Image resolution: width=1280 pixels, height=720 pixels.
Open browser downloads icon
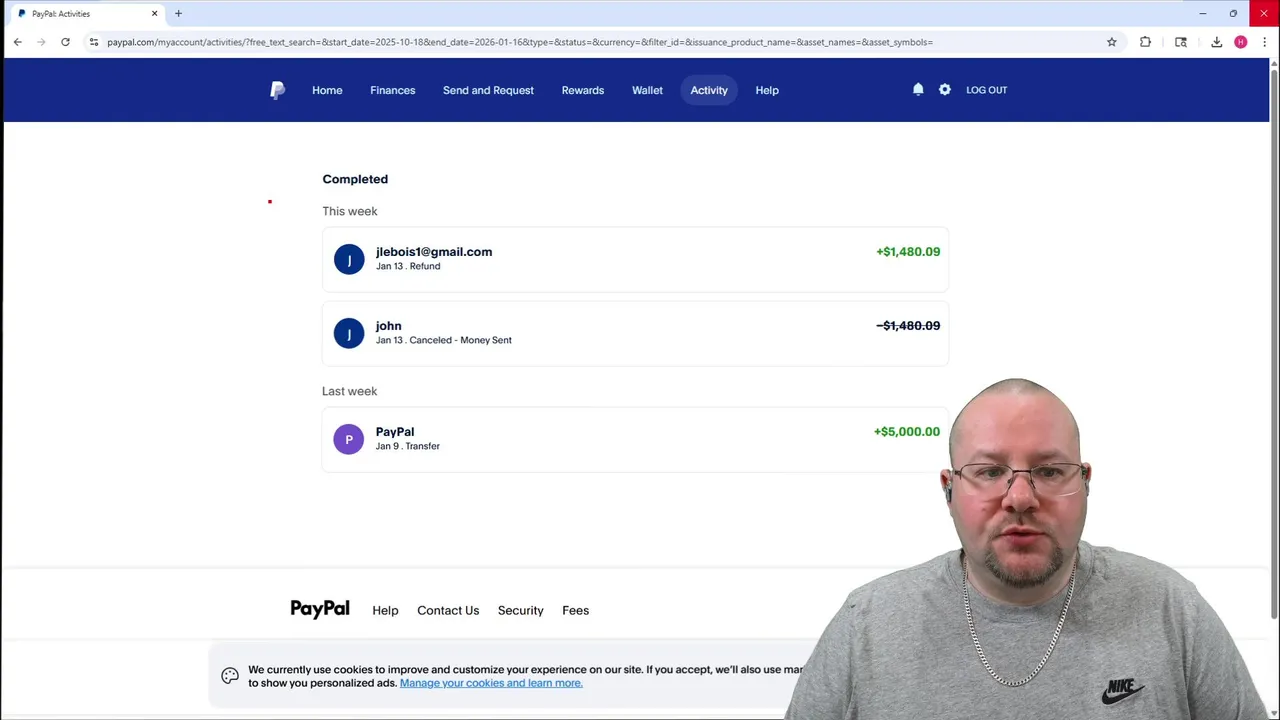pos(1216,42)
